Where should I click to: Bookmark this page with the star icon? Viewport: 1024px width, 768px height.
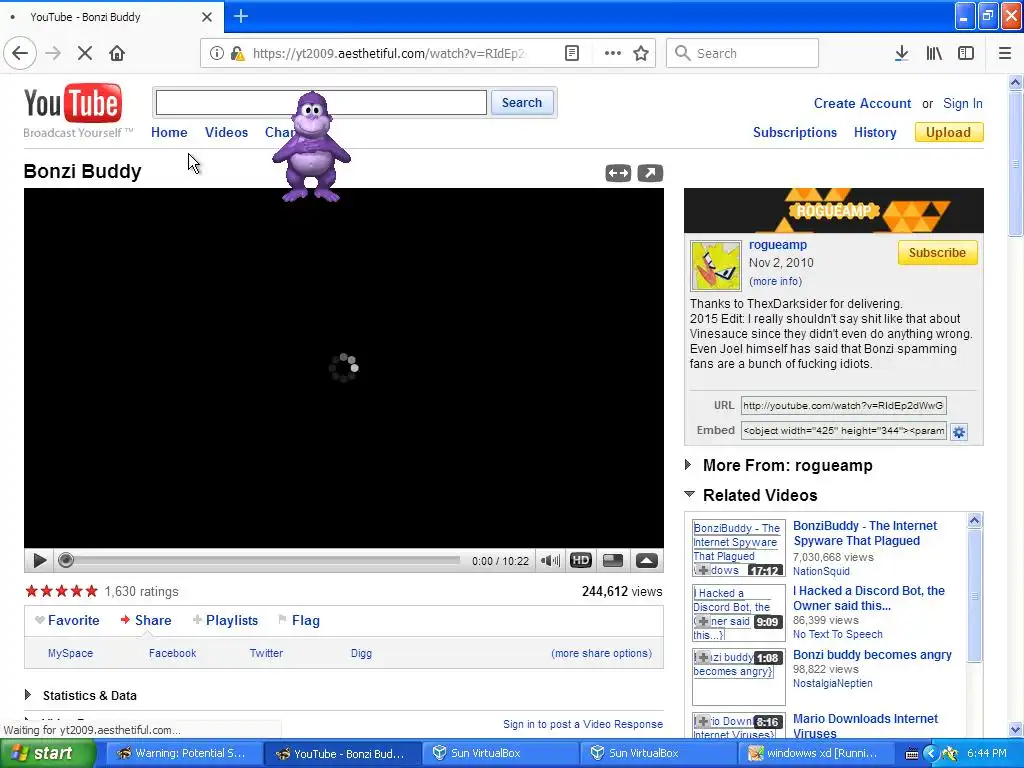(641, 53)
